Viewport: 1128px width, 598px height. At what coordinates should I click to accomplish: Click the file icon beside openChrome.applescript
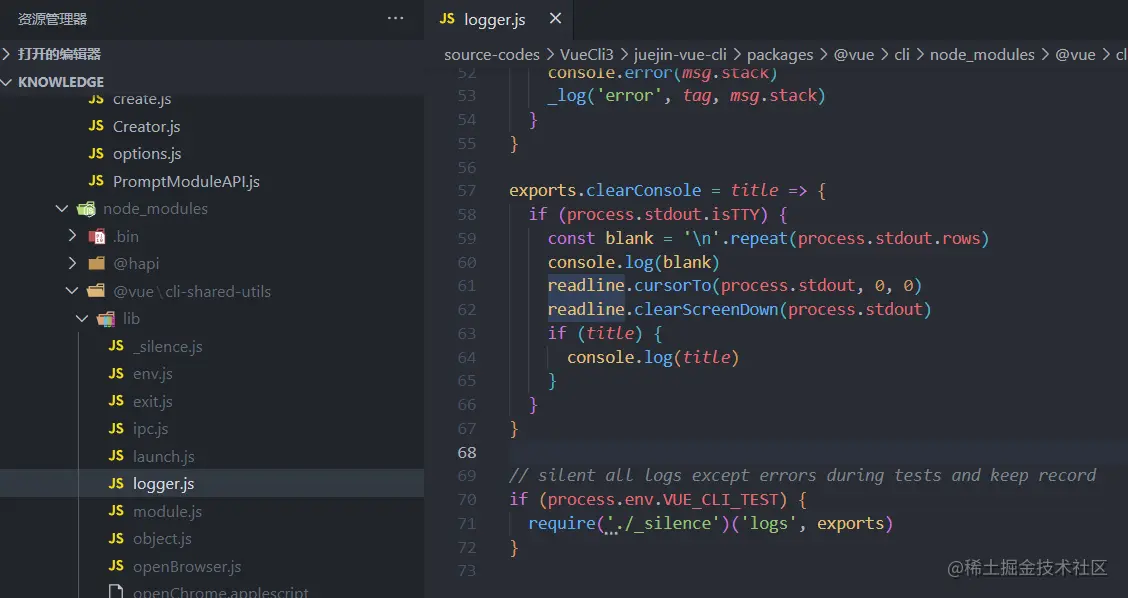[x=115, y=592]
